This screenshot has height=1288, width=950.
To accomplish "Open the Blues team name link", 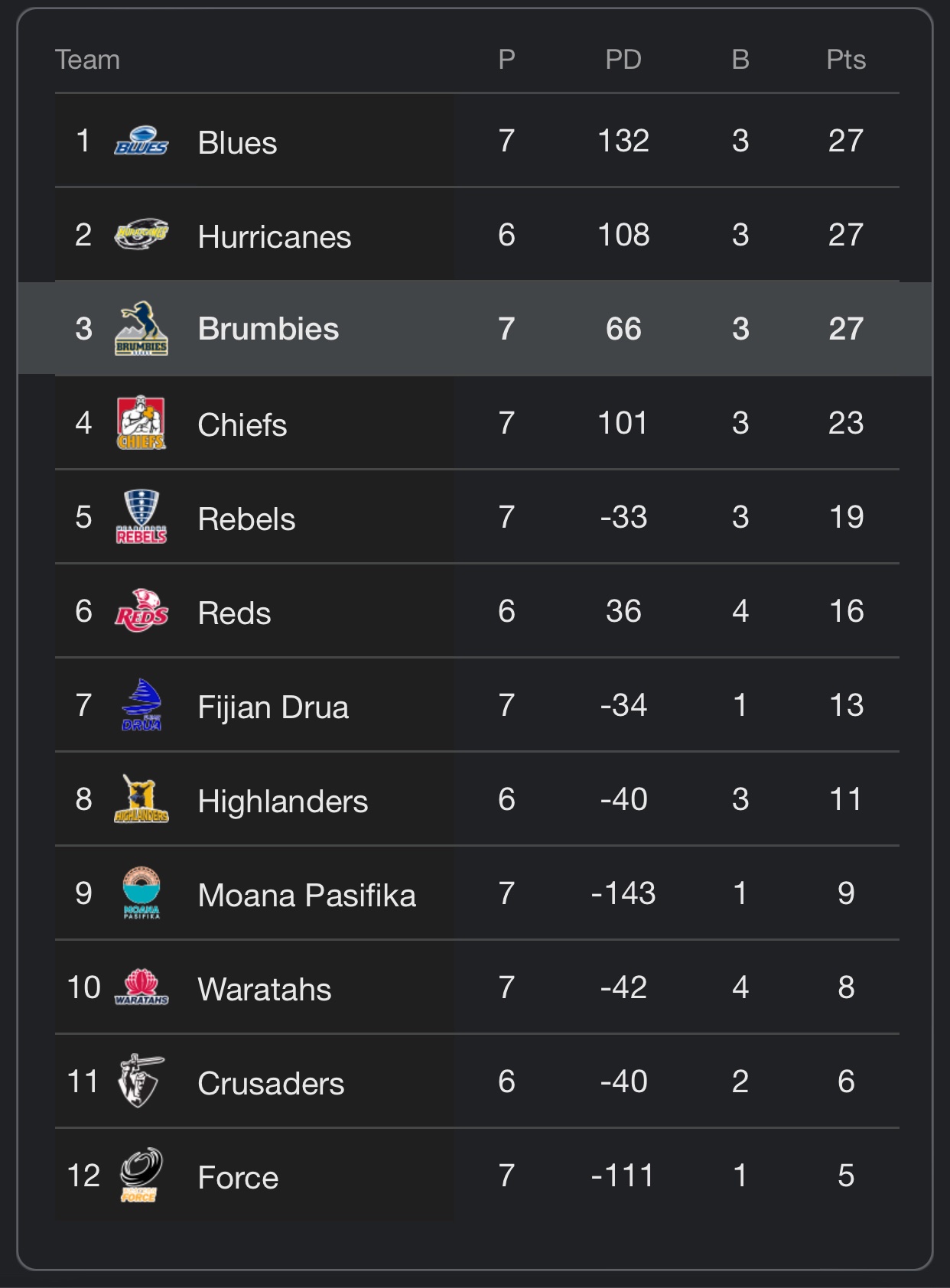I will click(x=237, y=143).
